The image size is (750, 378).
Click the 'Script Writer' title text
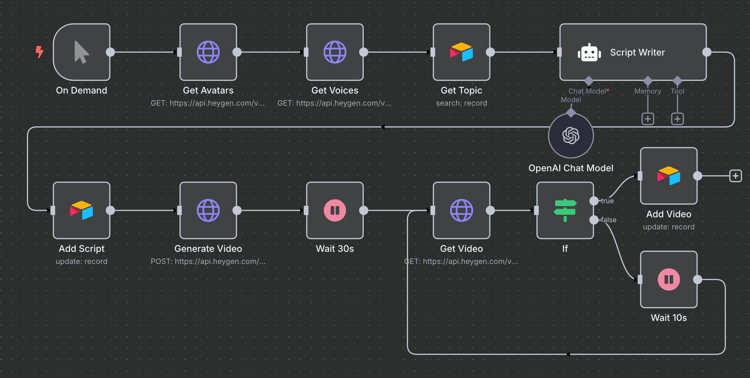pos(637,53)
